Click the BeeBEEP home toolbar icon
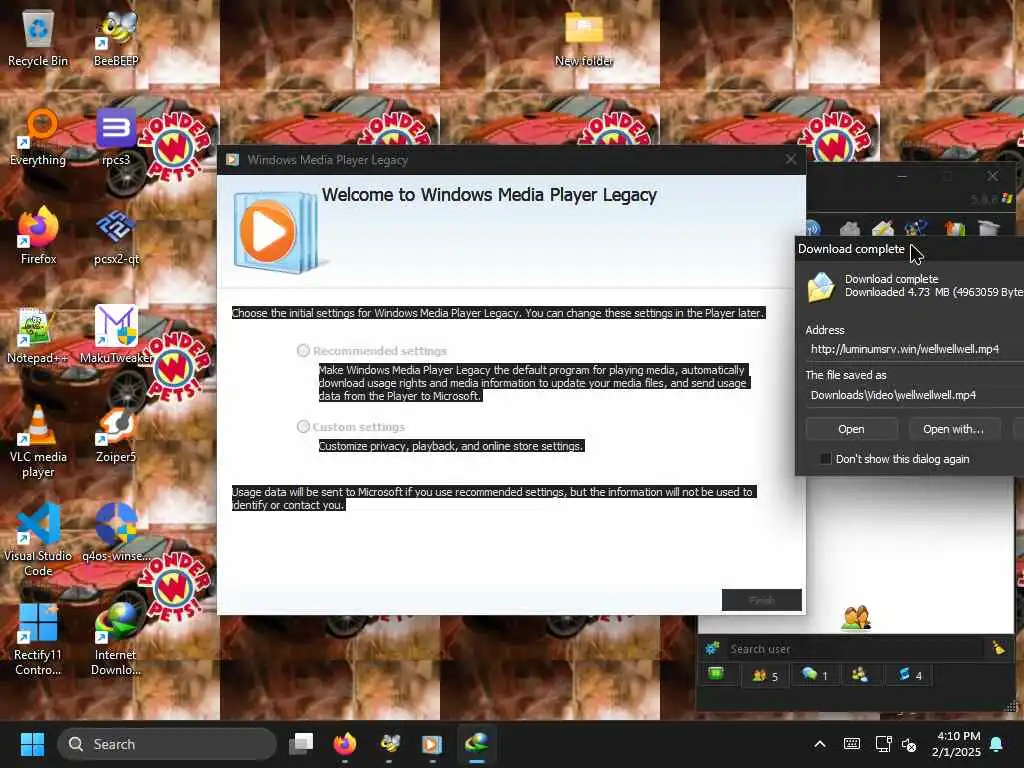1024x768 pixels. click(x=849, y=229)
